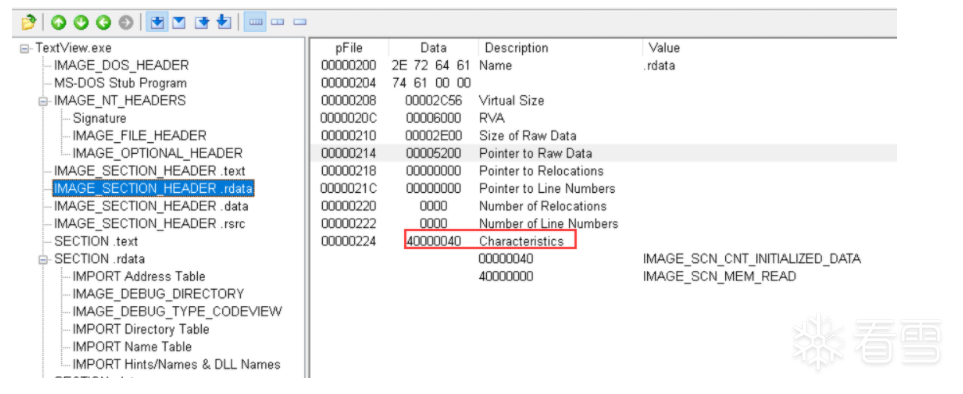963x394 pixels.
Task: Click the open file folder icon
Action: [28, 23]
